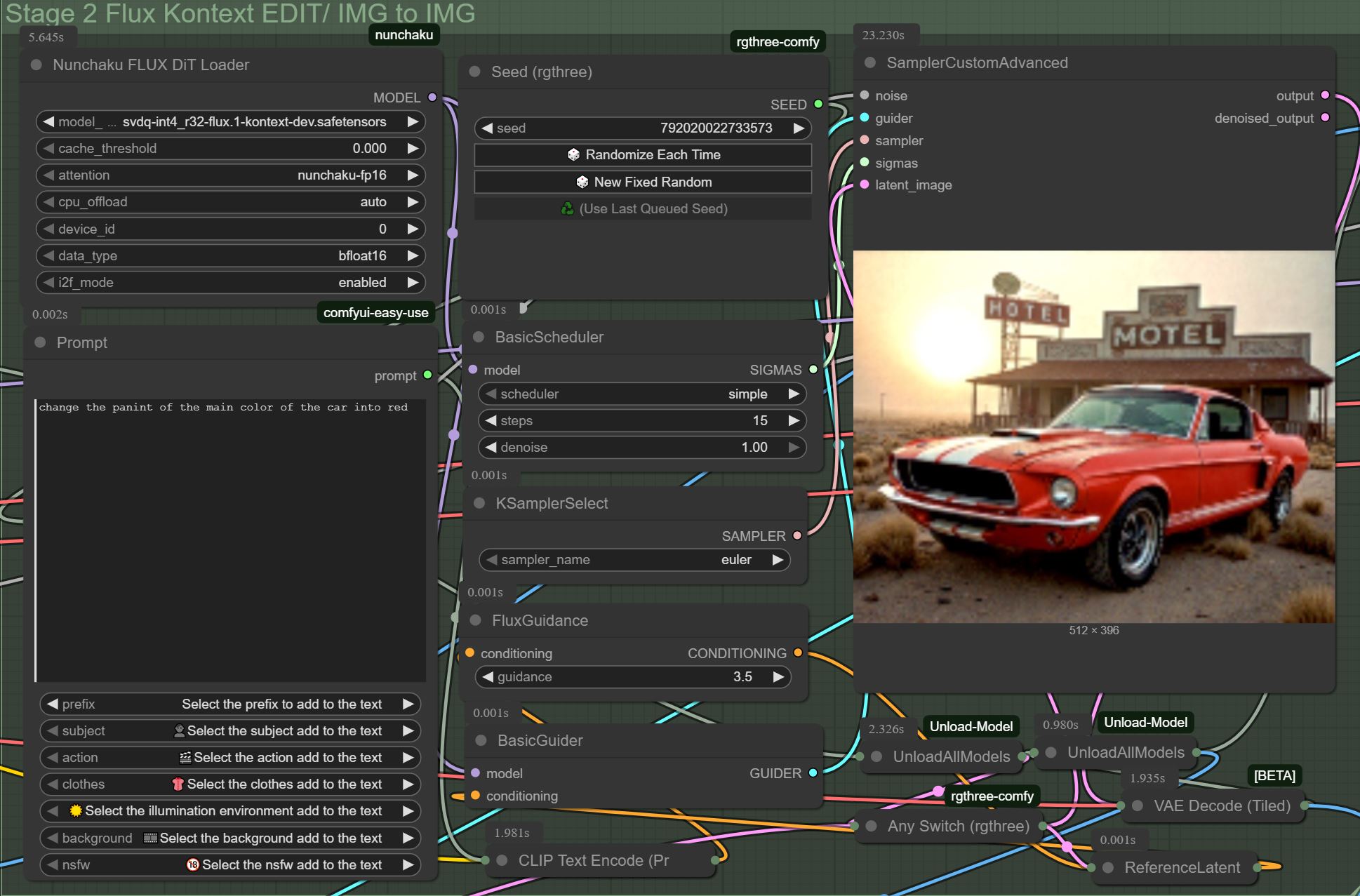
Task: Open the model_path selector with kontext-dev safetensors
Action: (x=230, y=121)
